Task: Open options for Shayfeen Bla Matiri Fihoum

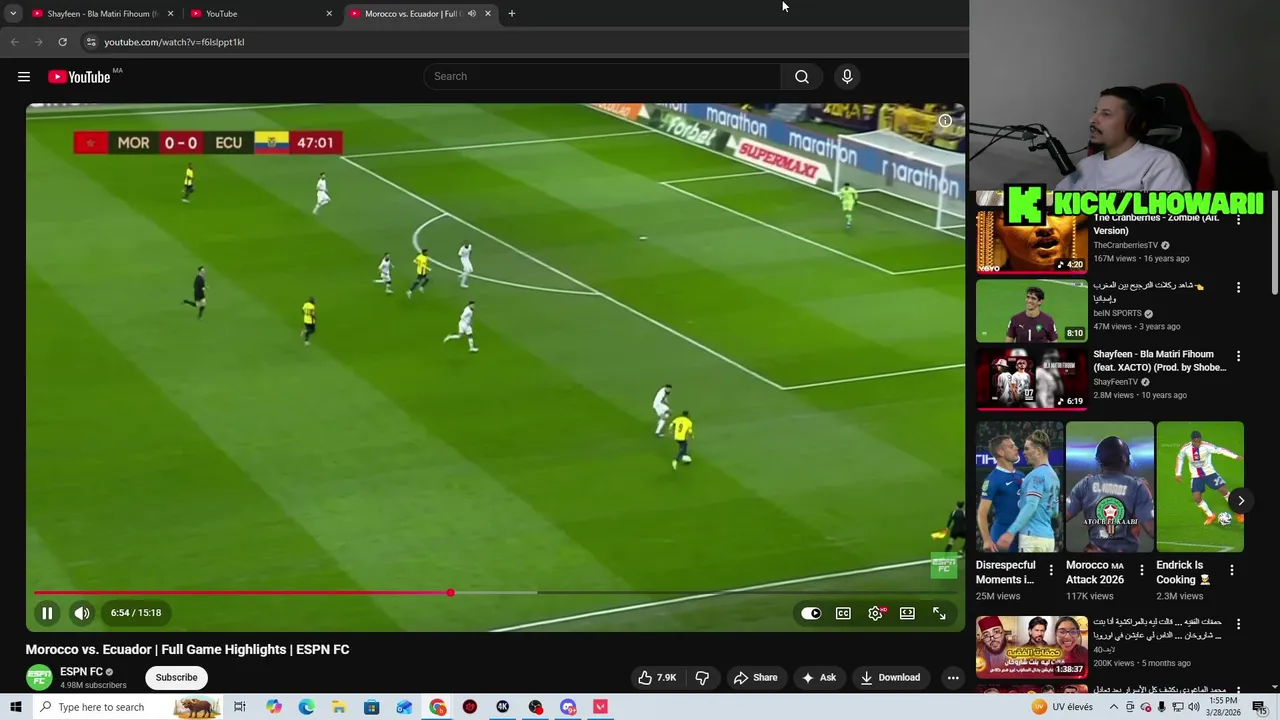Action: (1238, 356)
